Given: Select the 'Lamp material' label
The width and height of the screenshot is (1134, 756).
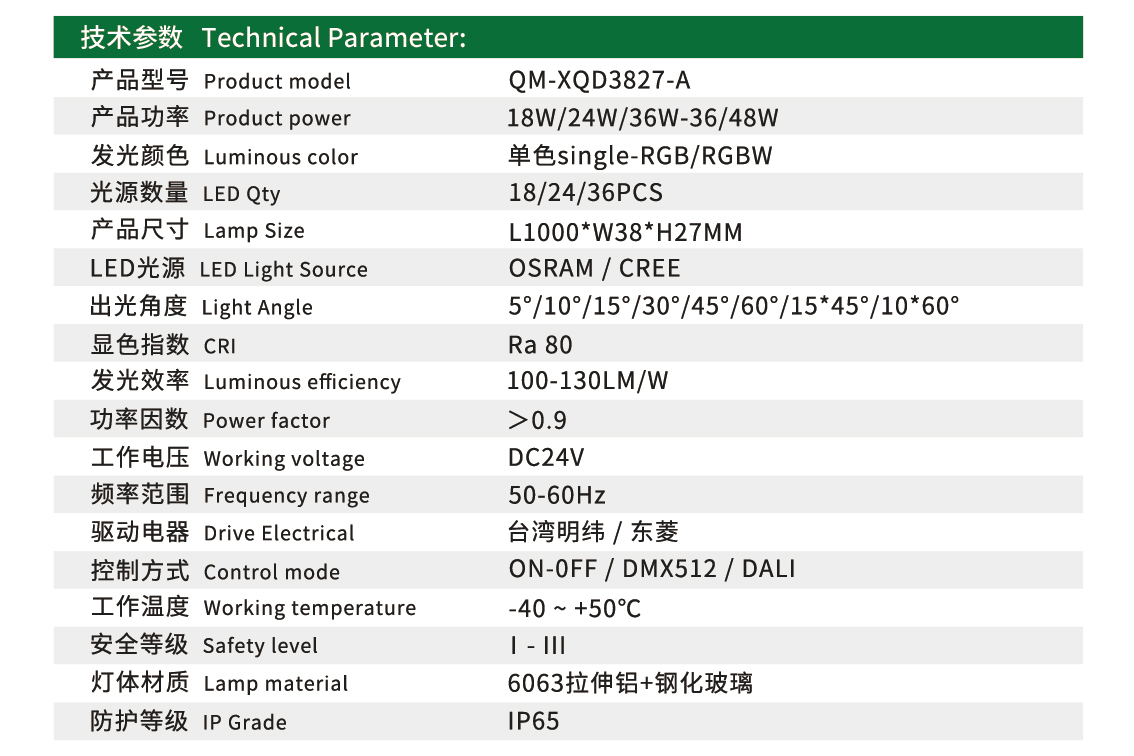Looking at the screenshot, I should click(276, 684).
